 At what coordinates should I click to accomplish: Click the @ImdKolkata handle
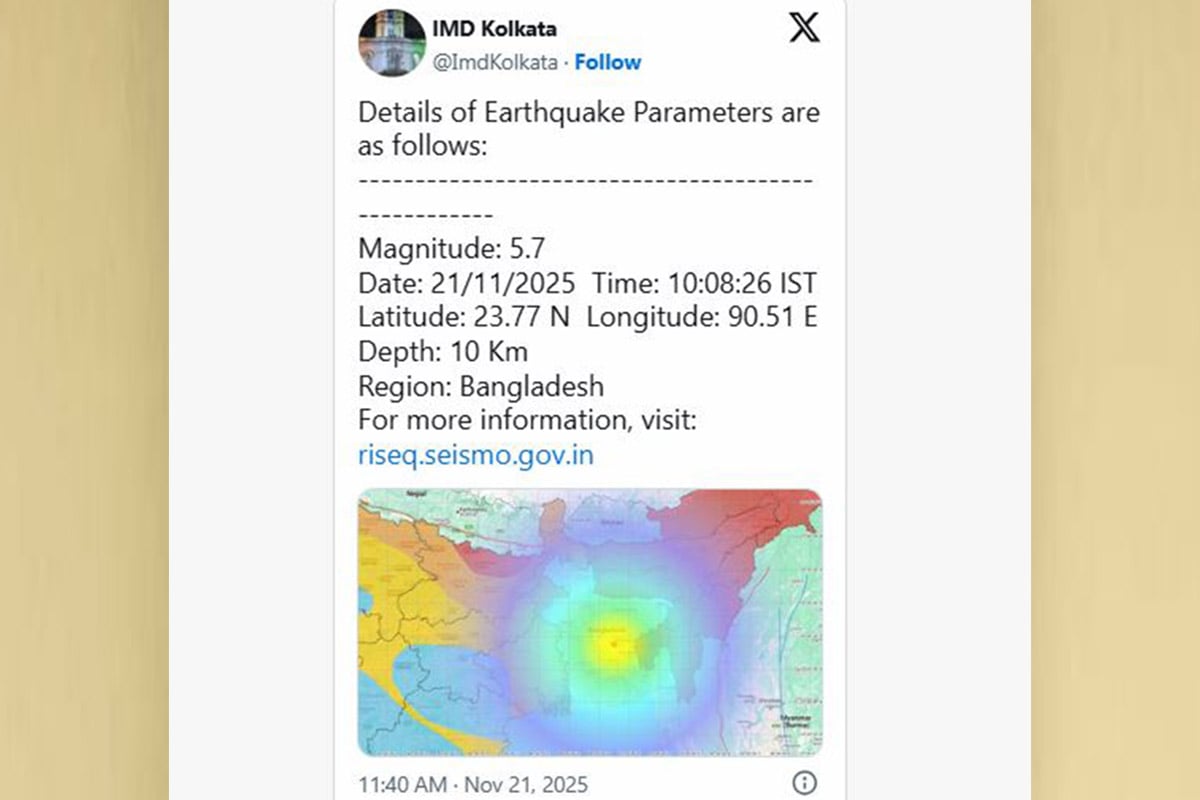pos(494,62)
